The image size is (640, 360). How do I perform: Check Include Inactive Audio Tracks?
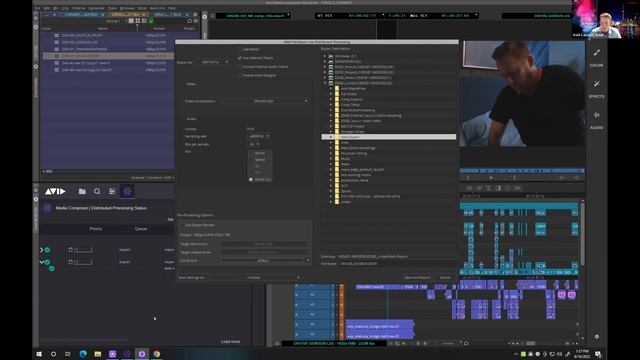tap(240, 67)
